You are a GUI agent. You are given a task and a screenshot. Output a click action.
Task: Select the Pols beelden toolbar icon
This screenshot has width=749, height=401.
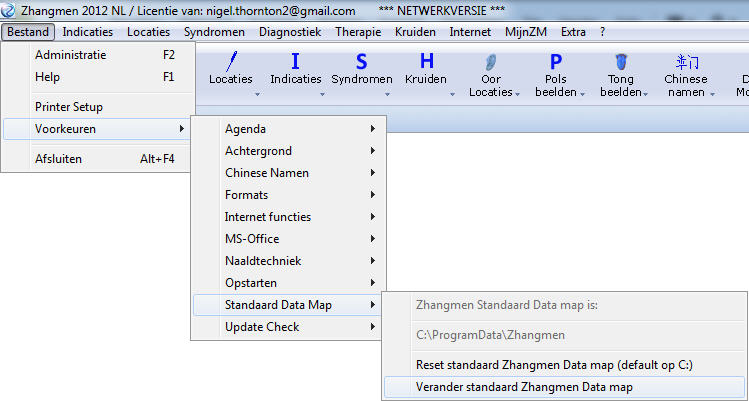tap(556, 62)
